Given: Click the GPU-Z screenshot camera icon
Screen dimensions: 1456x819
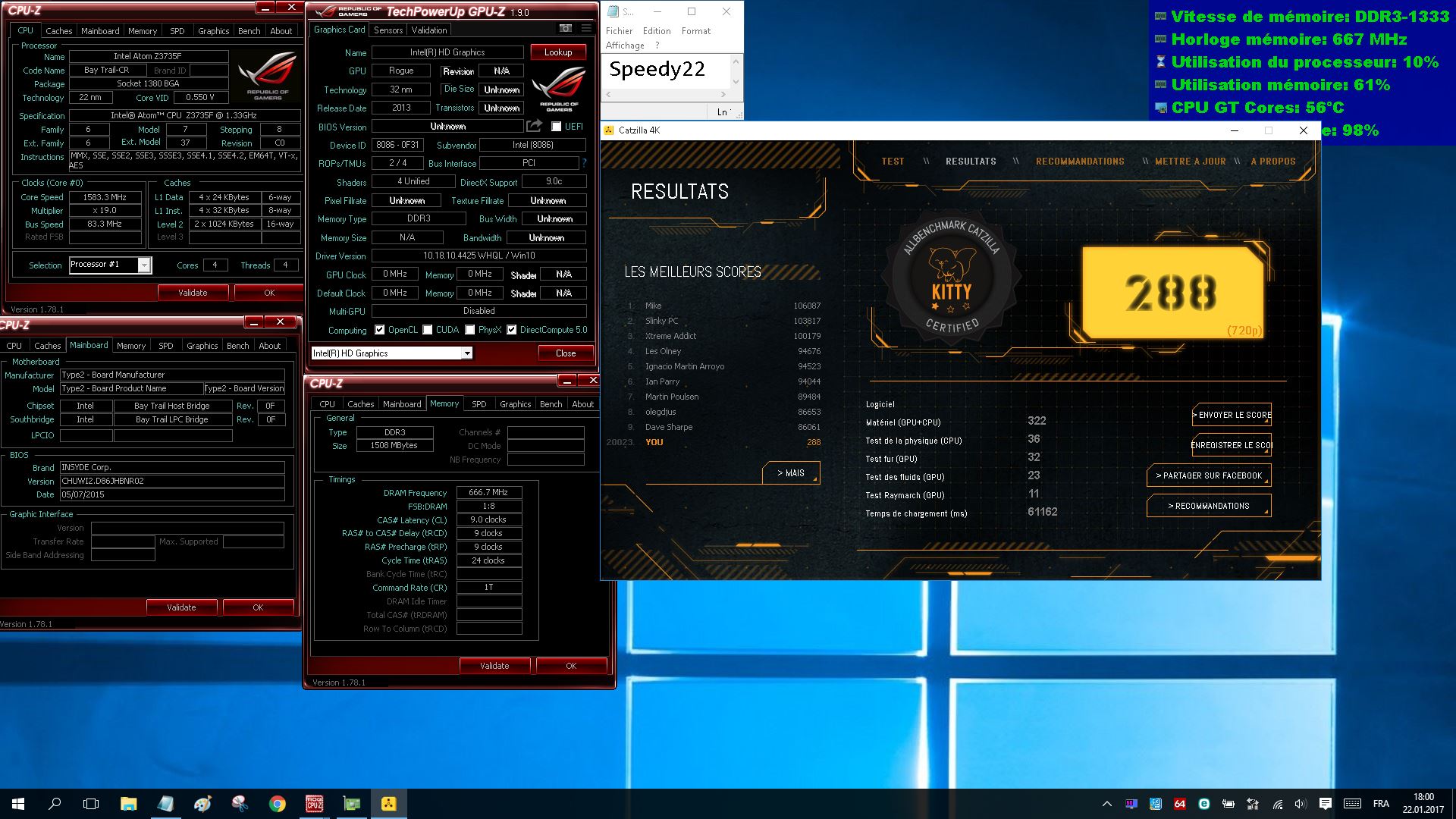Looking at the screenshot, I should coord(566,29).
